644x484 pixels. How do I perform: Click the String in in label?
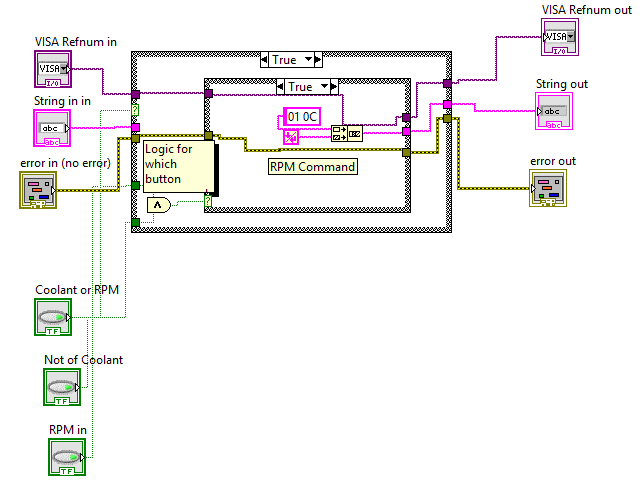click(62, 101)
